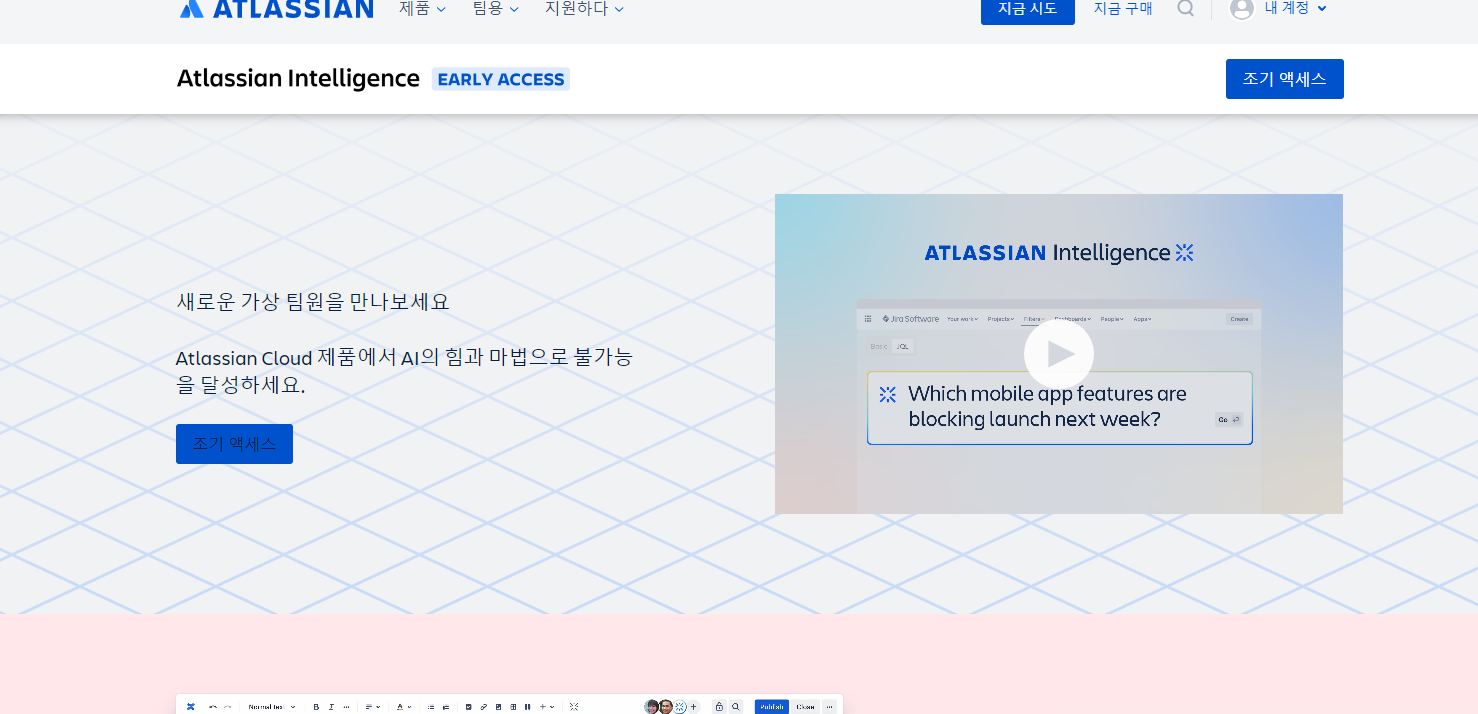Insert an action item checkbox
This screenshot has height=714, width=1478.
468,707
